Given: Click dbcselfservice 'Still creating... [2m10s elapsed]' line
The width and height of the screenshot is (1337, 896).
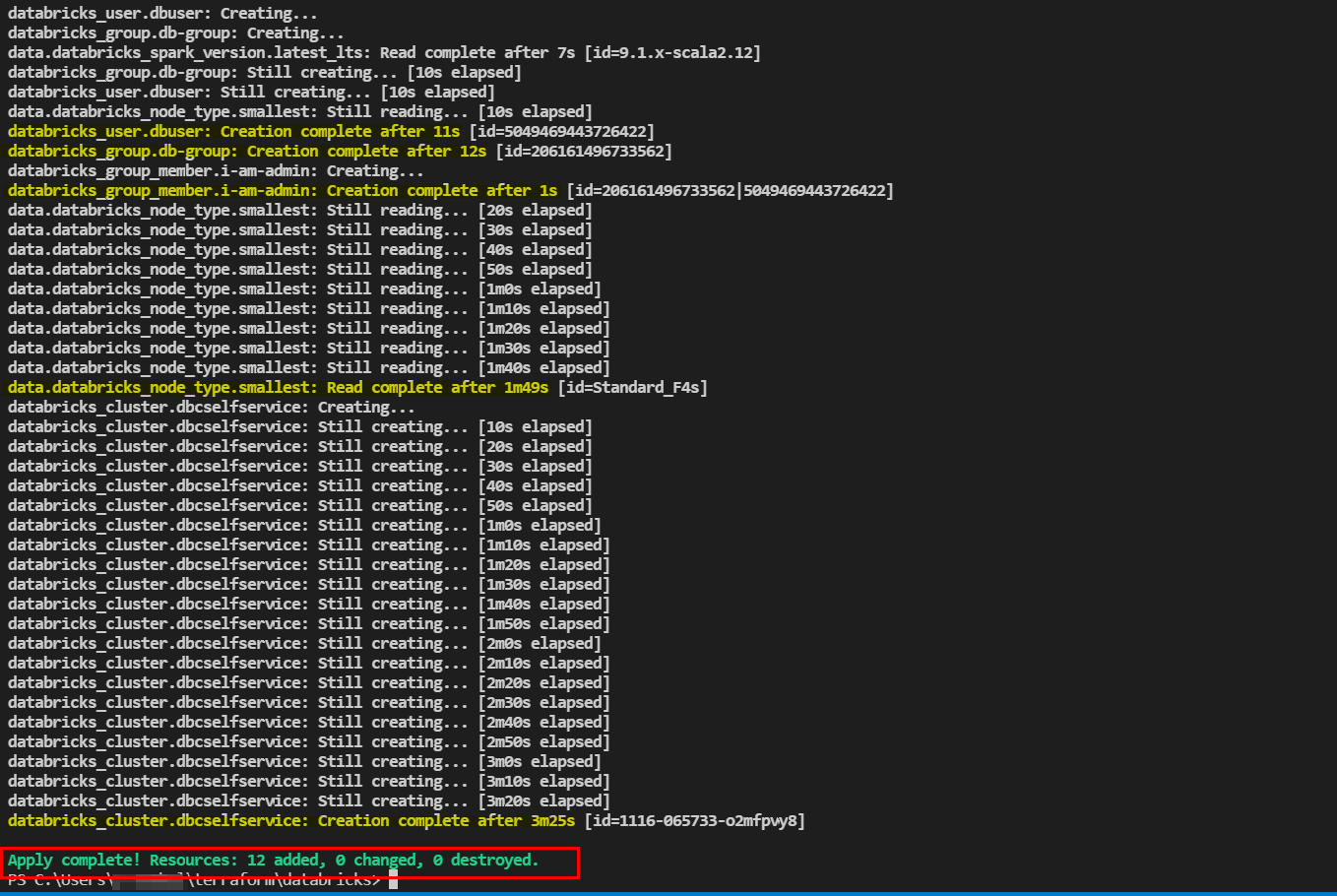Looking at the screenshot, I should (309, 664).
